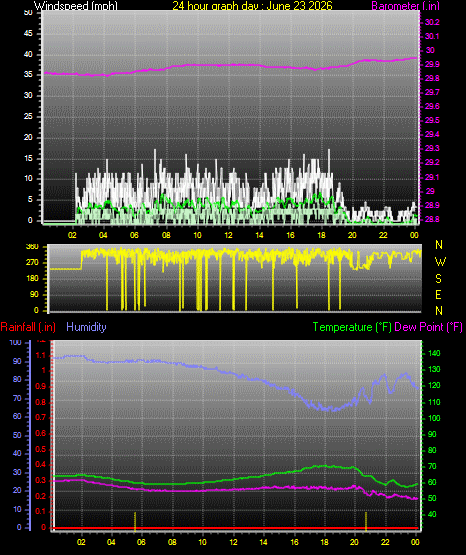The image size is (466, 555).
Task: Click the 100 humidity axis value
Action: tap(15, 342)
